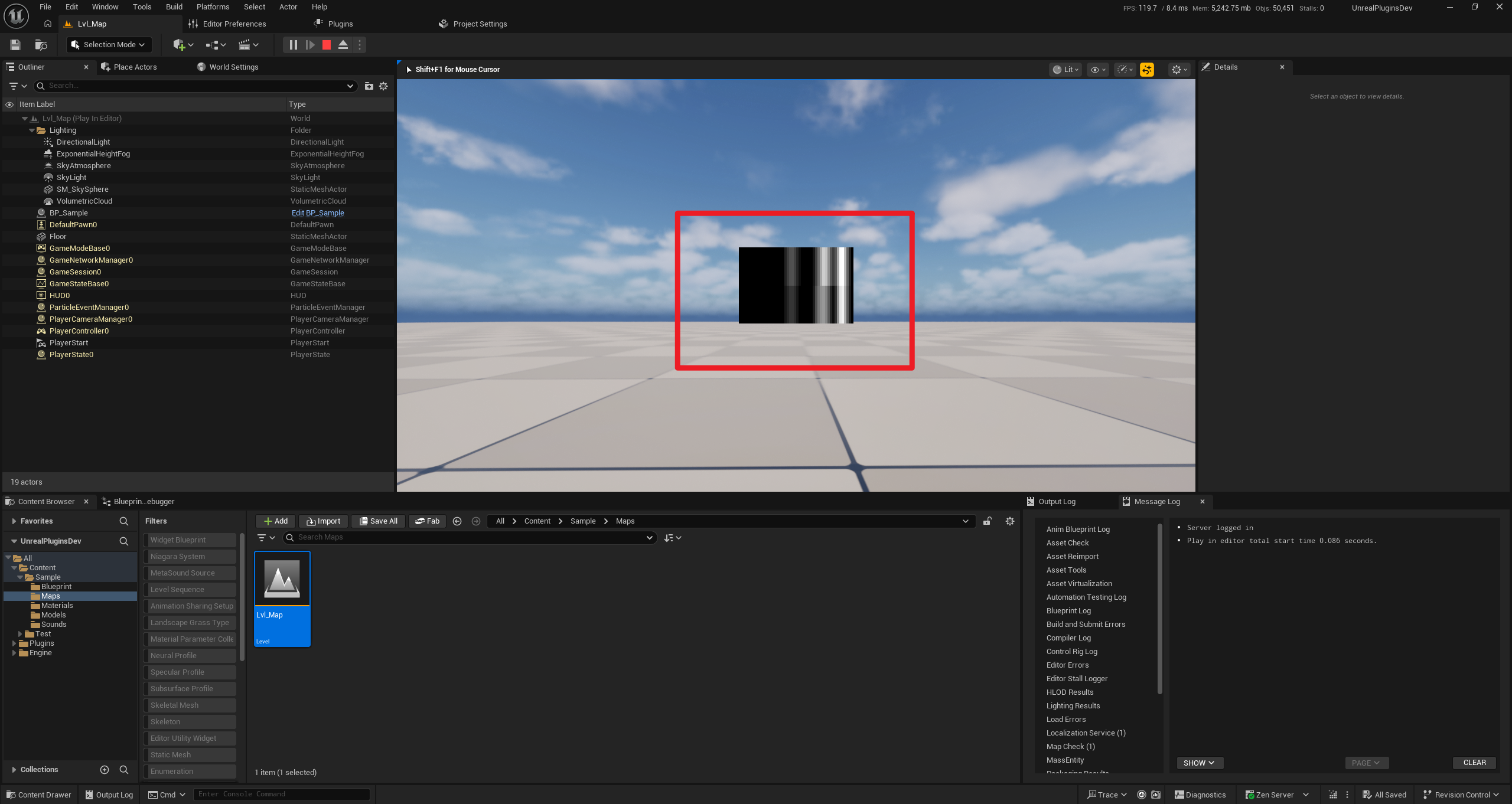Screen dimensions: 1512x804
Task: Toggle the Outliner visibility eye column header
Action: [9, 104]
